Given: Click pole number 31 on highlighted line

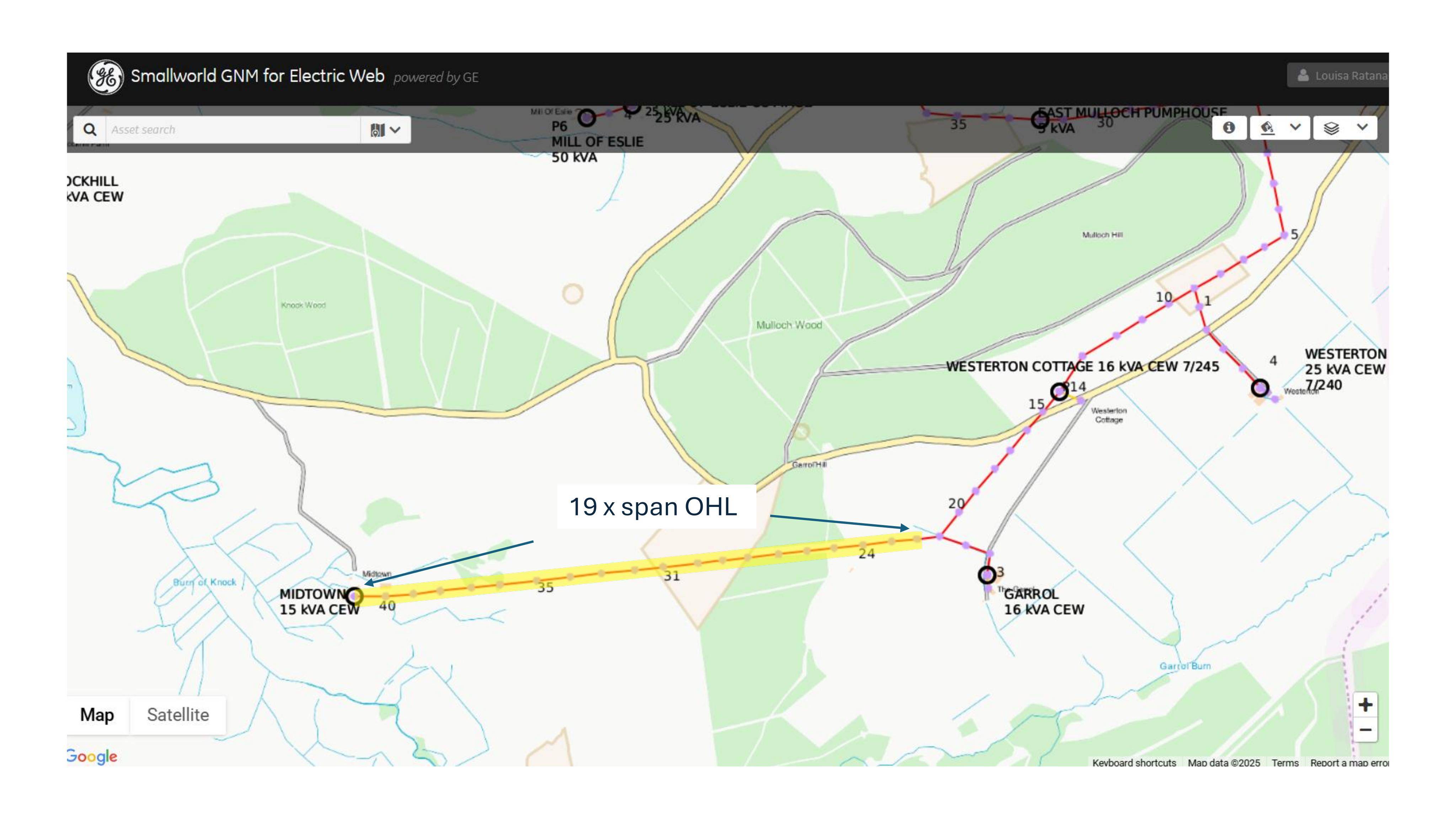Looking at the screenshot, I should (x=671, y=576).
